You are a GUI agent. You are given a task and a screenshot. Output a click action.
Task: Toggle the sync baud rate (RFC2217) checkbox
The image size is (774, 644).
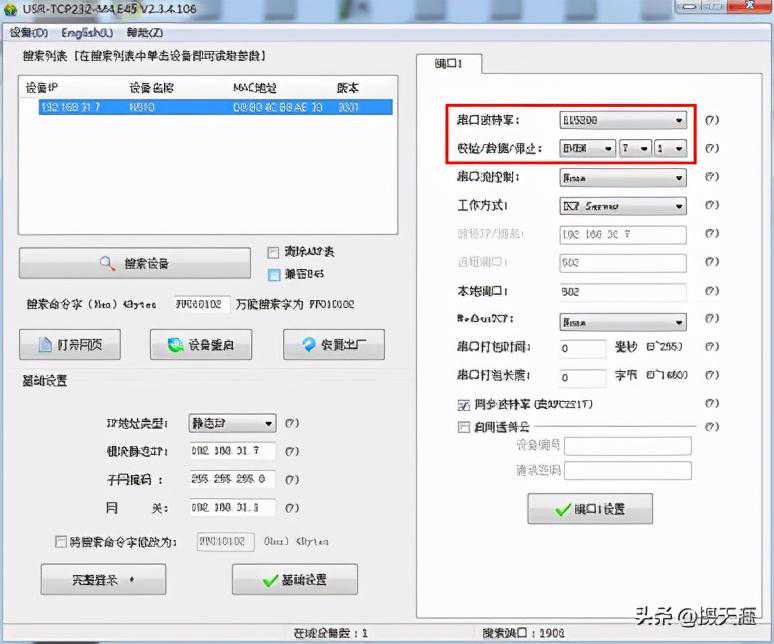463,406
